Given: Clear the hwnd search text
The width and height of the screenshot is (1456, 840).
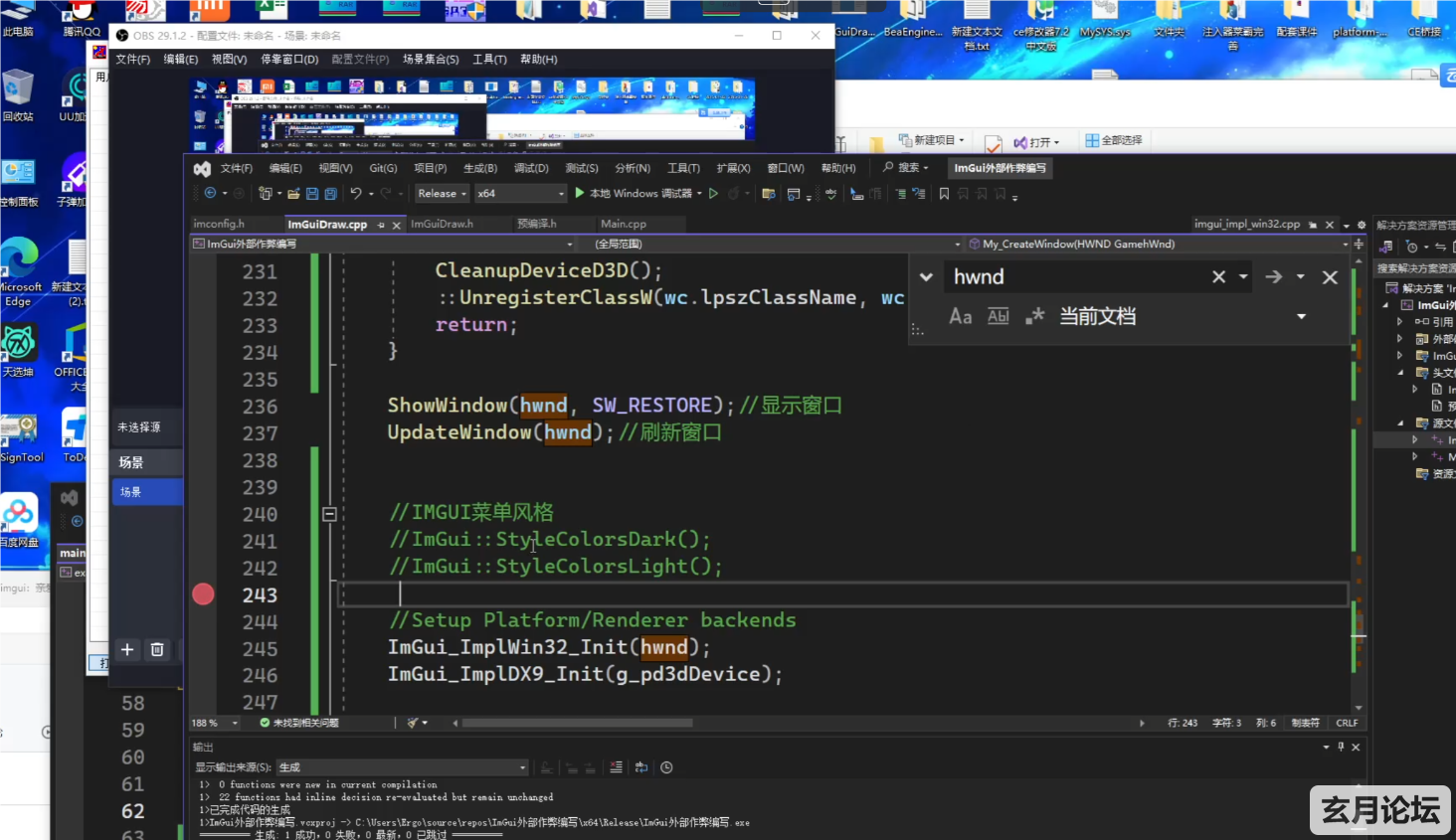Looking at the screenshot, I should [1218, 277].
